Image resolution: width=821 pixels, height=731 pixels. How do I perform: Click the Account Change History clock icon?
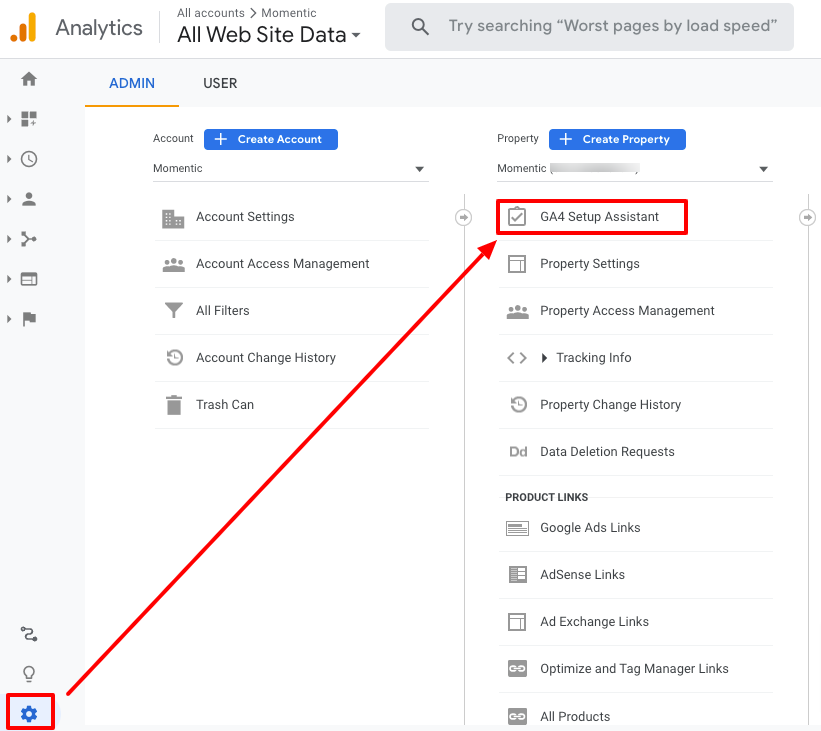[x=174, y=357]
